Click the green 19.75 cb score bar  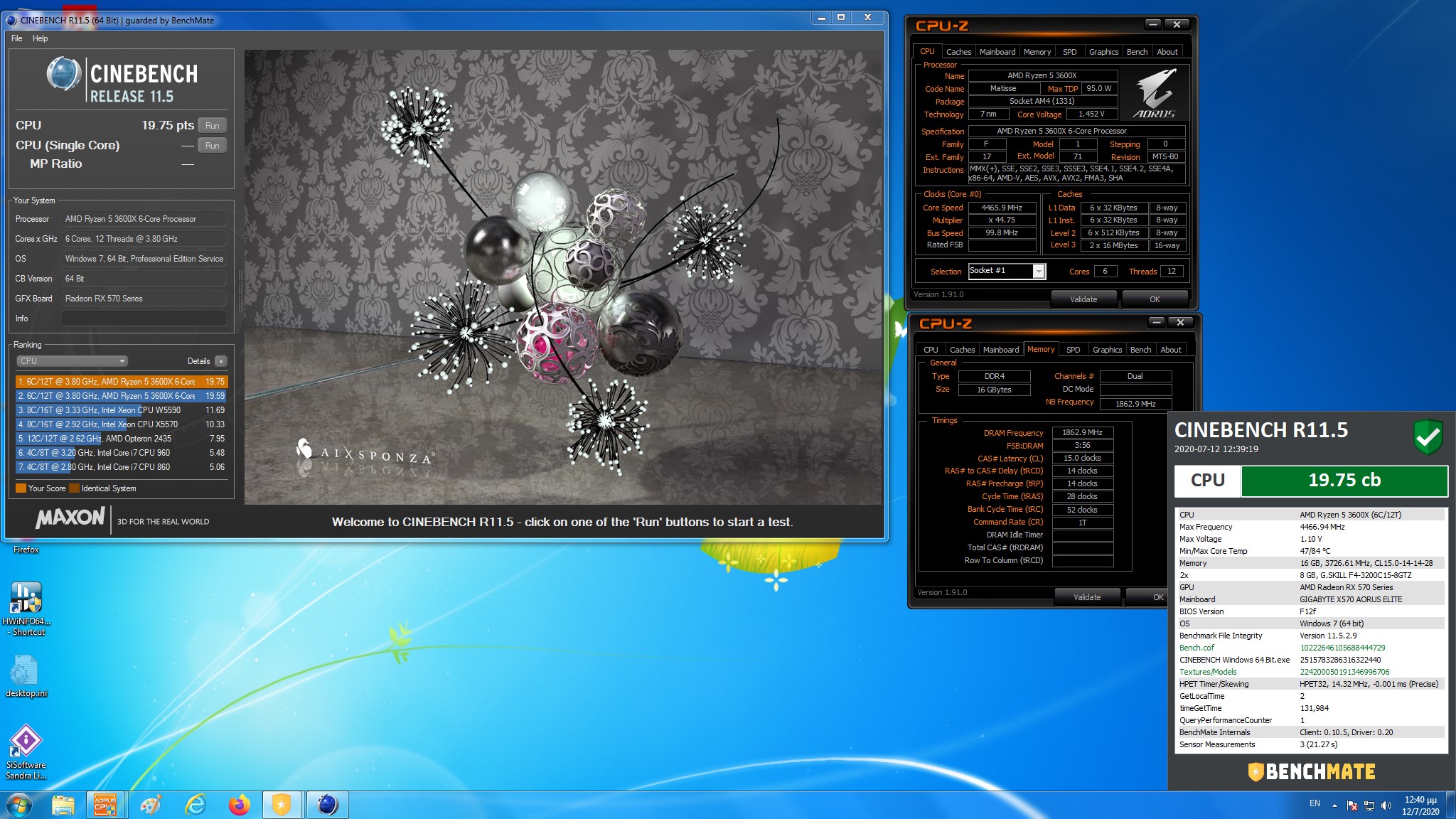point(1344,481)
